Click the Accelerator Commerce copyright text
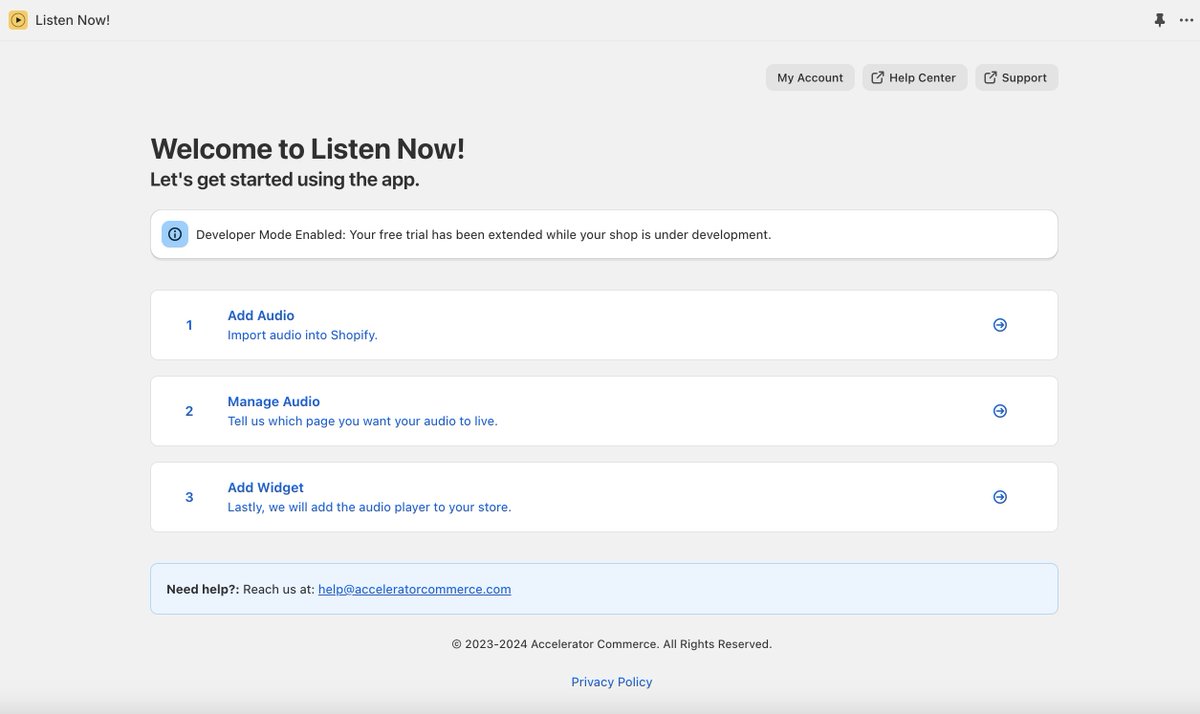Screen dimensions: 1200x714 tap(612, 644)
